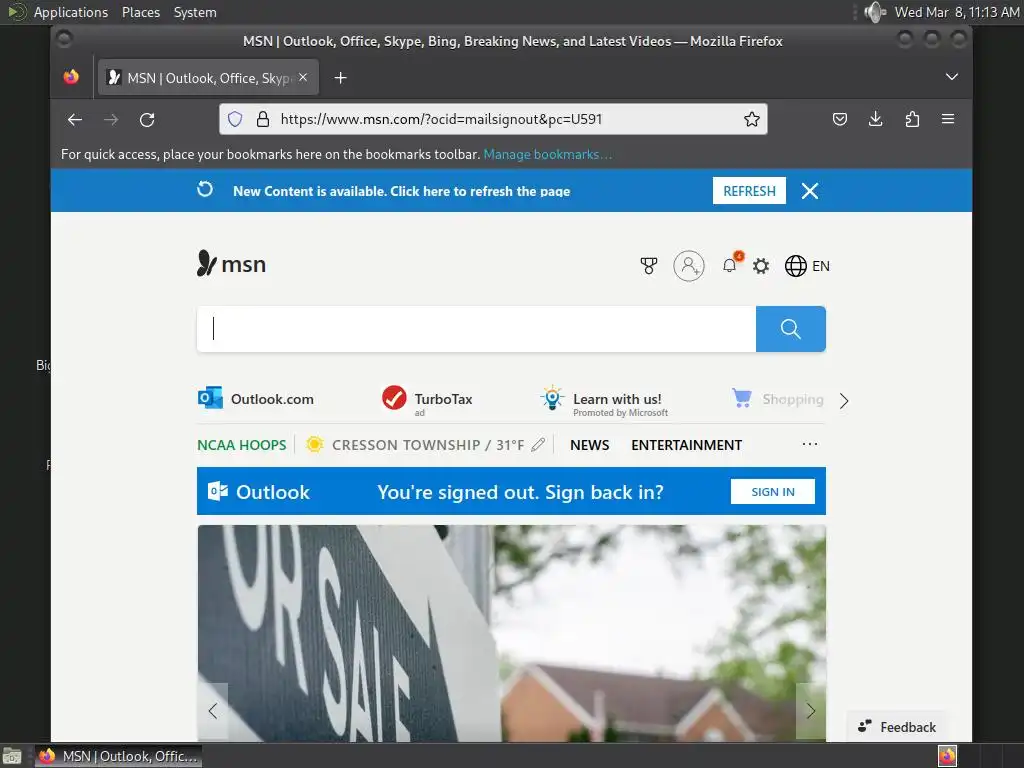
Task: Open the clock showing Wed Mar 8
Action: (x=957, y=12)
